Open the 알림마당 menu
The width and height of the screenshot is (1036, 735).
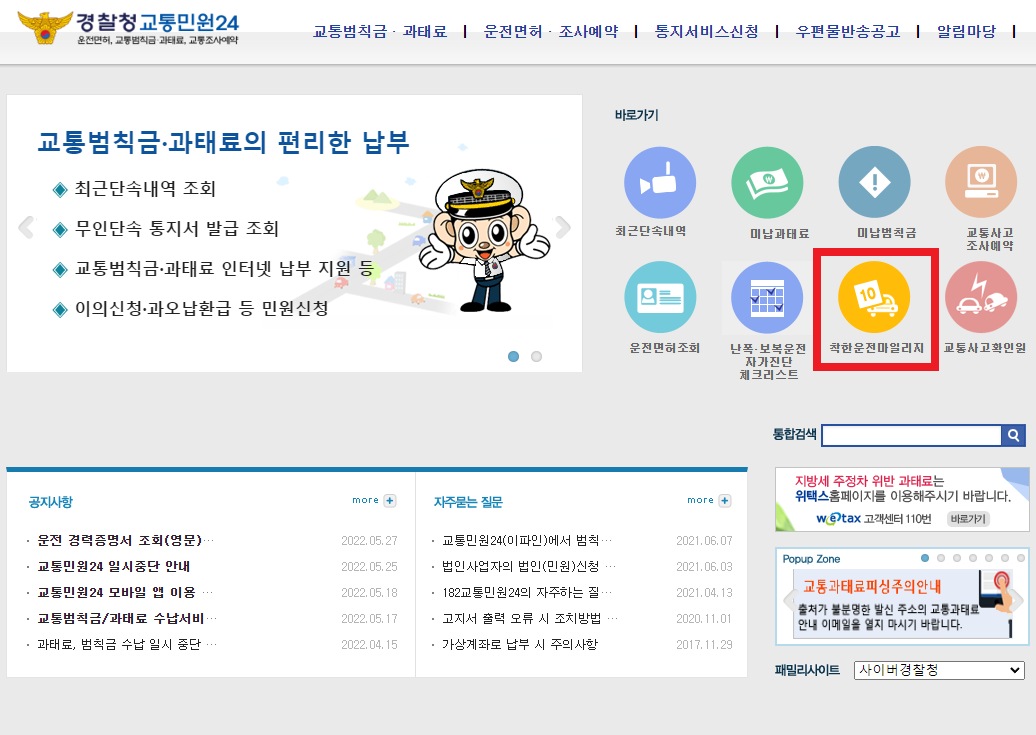[x=966, y=30]
